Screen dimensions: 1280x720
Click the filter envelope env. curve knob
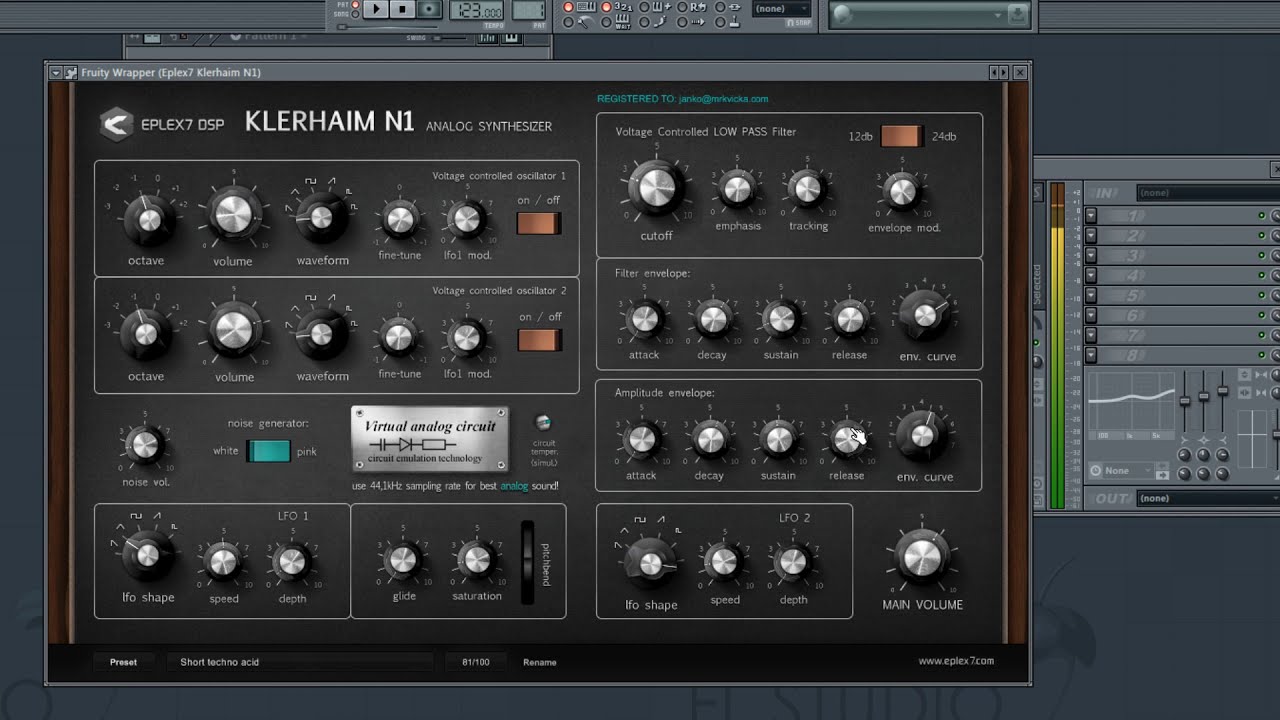925,315
